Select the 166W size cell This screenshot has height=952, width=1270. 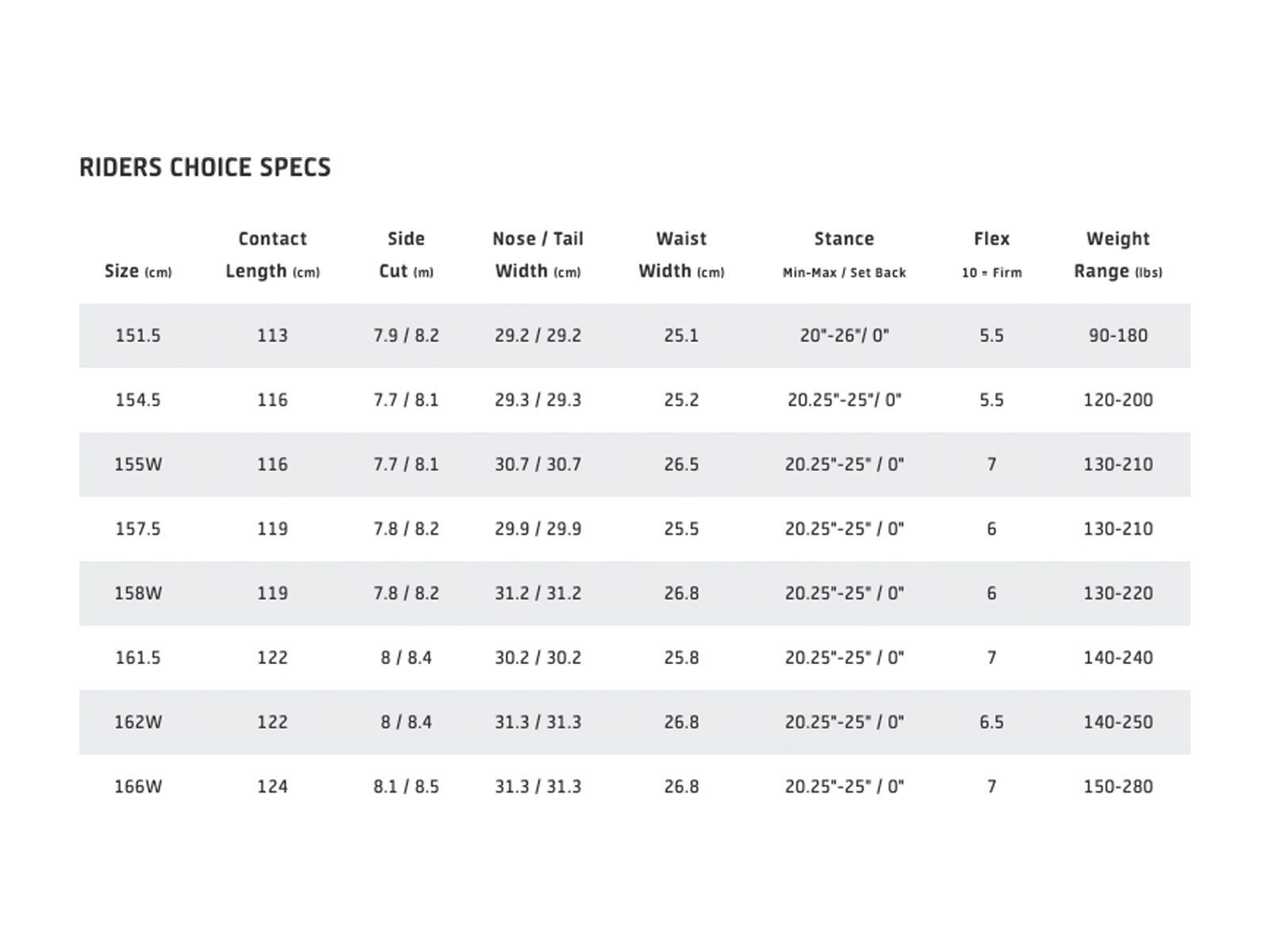coord(138,787)
